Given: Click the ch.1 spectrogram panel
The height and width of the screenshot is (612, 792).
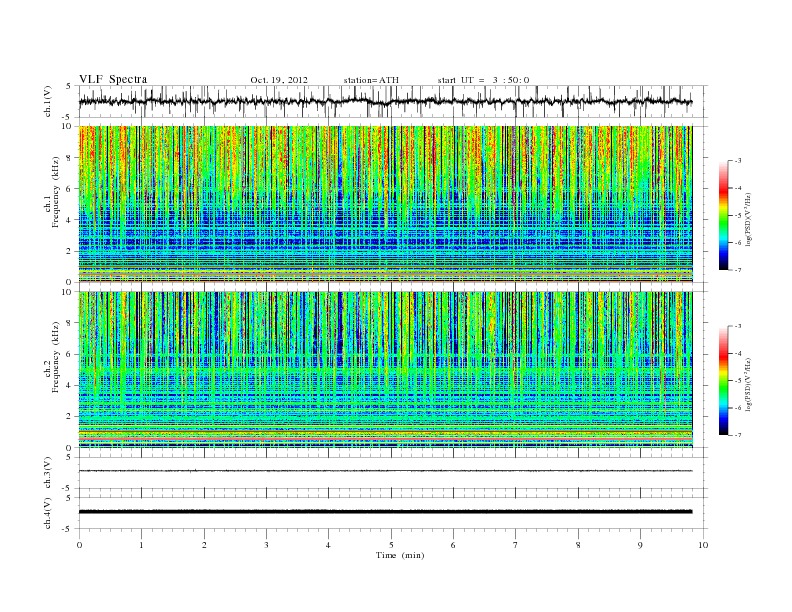Looking at the screenshot, I should point(385,204).
